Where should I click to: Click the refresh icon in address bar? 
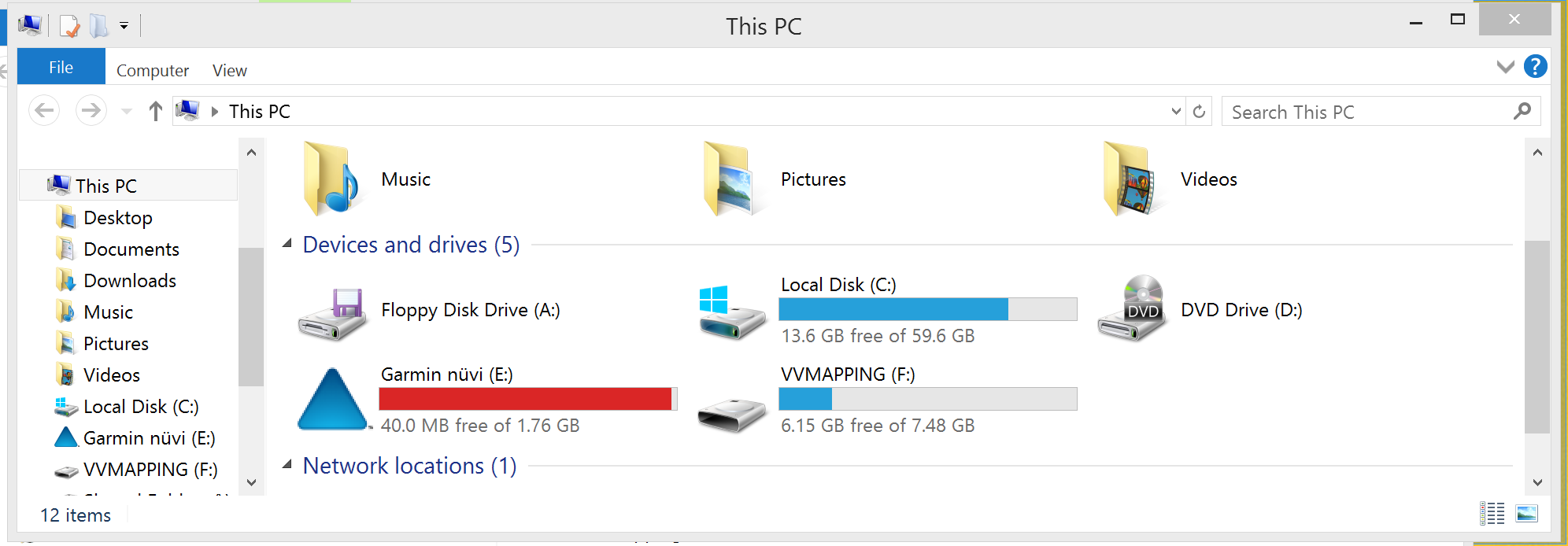coord(1199,112)
